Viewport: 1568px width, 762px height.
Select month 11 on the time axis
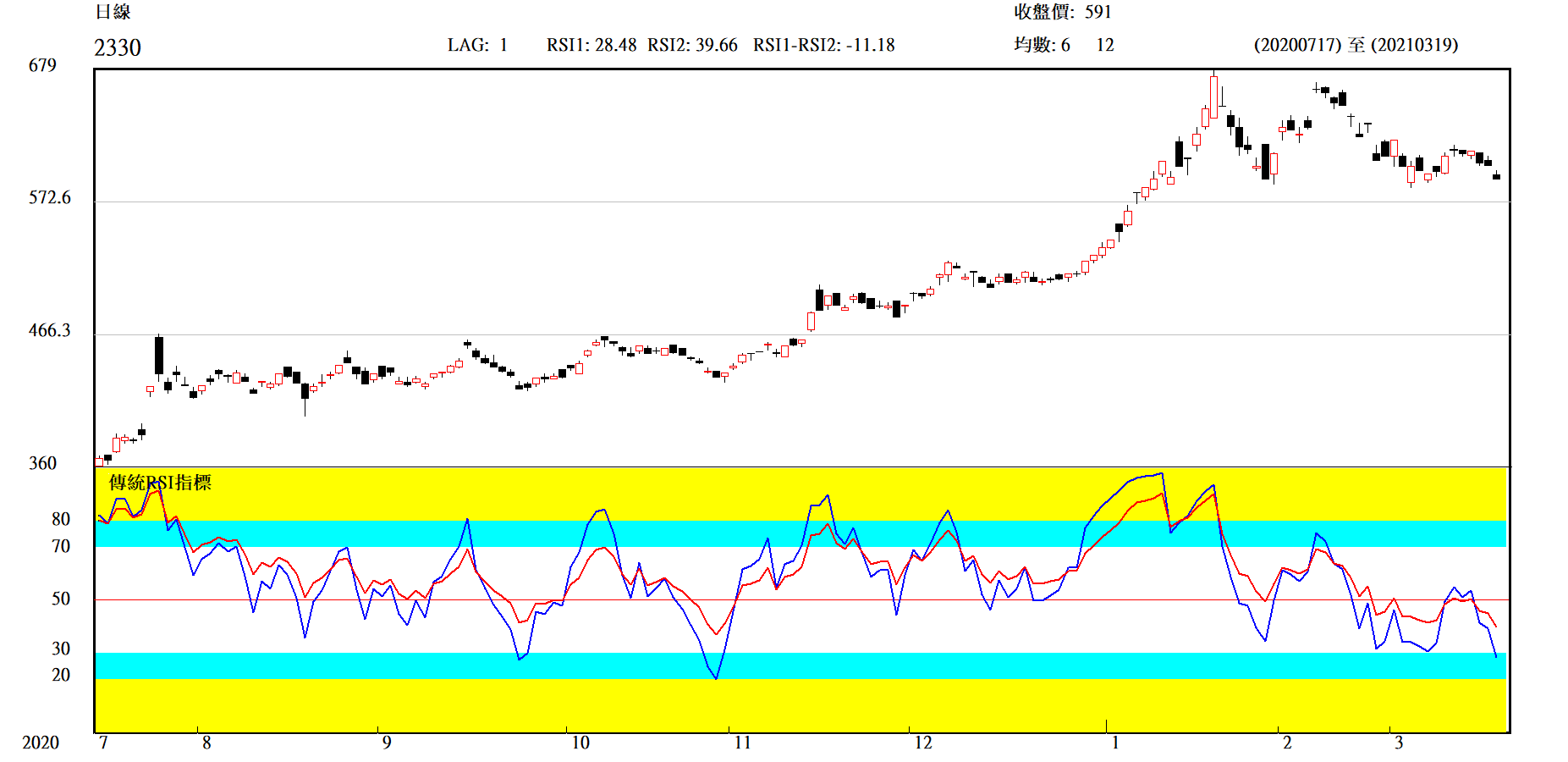pos(742,743)
